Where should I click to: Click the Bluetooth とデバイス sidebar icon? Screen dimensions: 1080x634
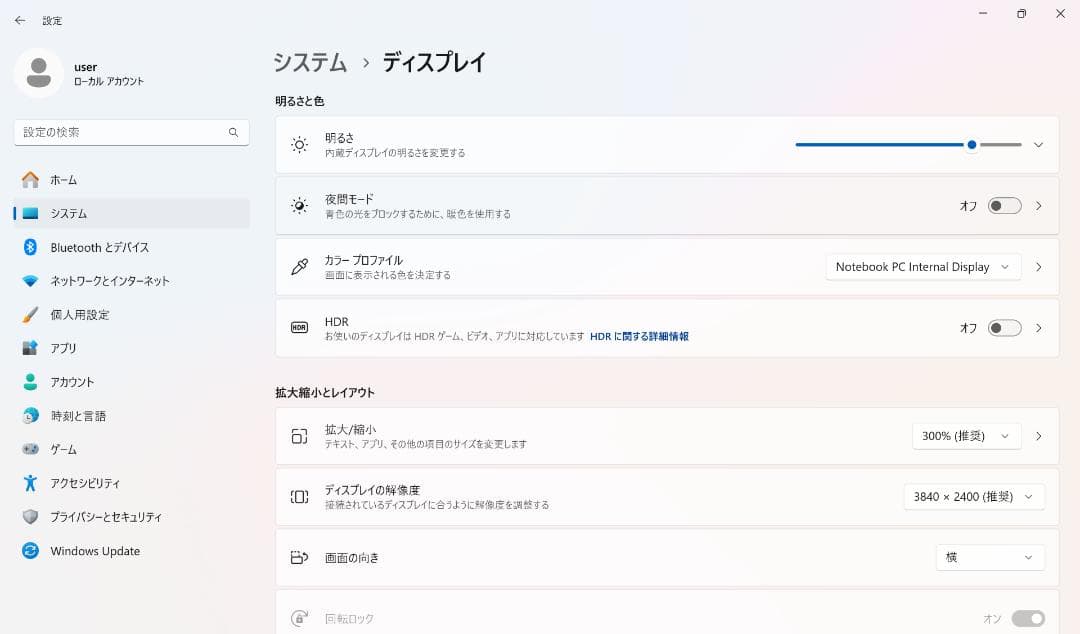click(30, 247)
